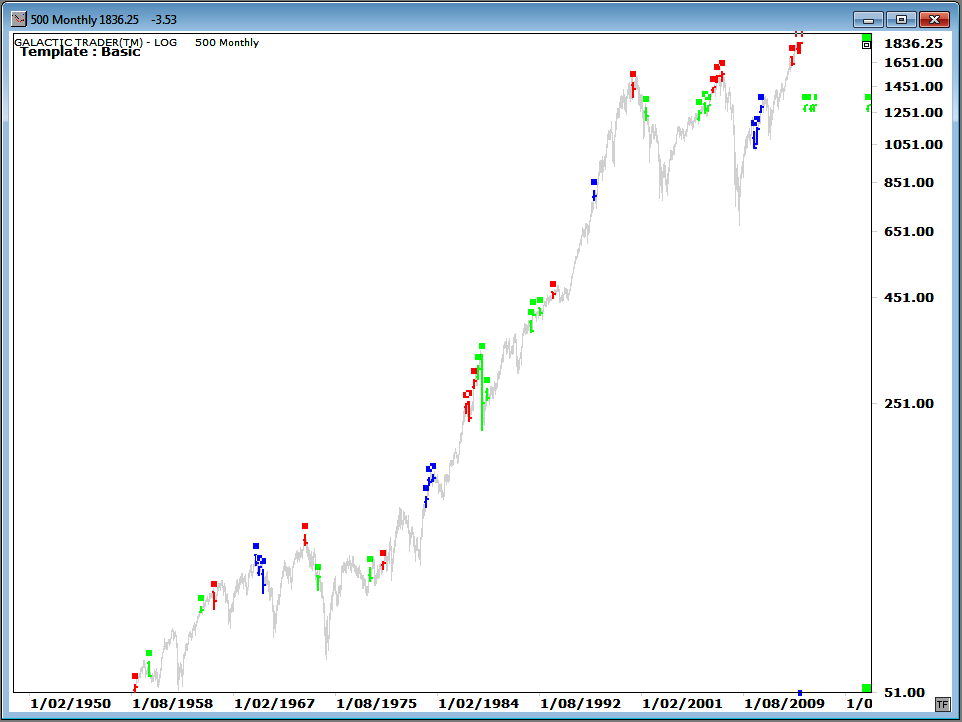Click the 1836.25 price axis label
This screenshot has height=722, width=962.
913,44
